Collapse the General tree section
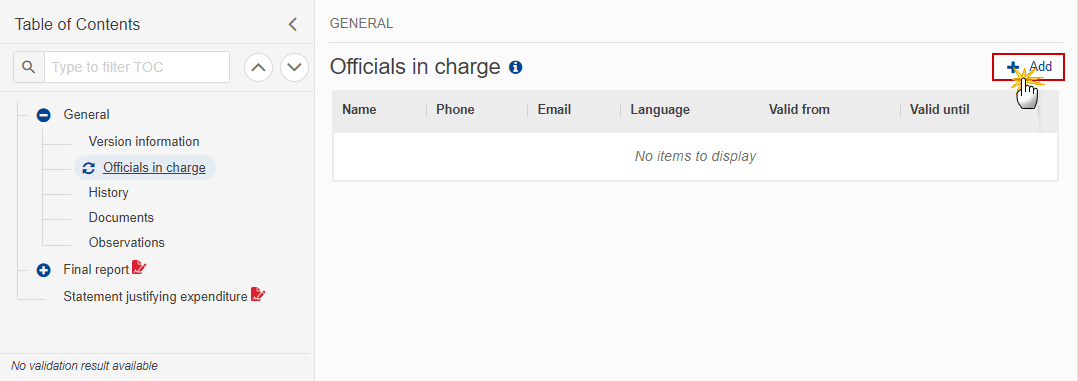This screenshot has height=381, width=1078. click(43, 116)
